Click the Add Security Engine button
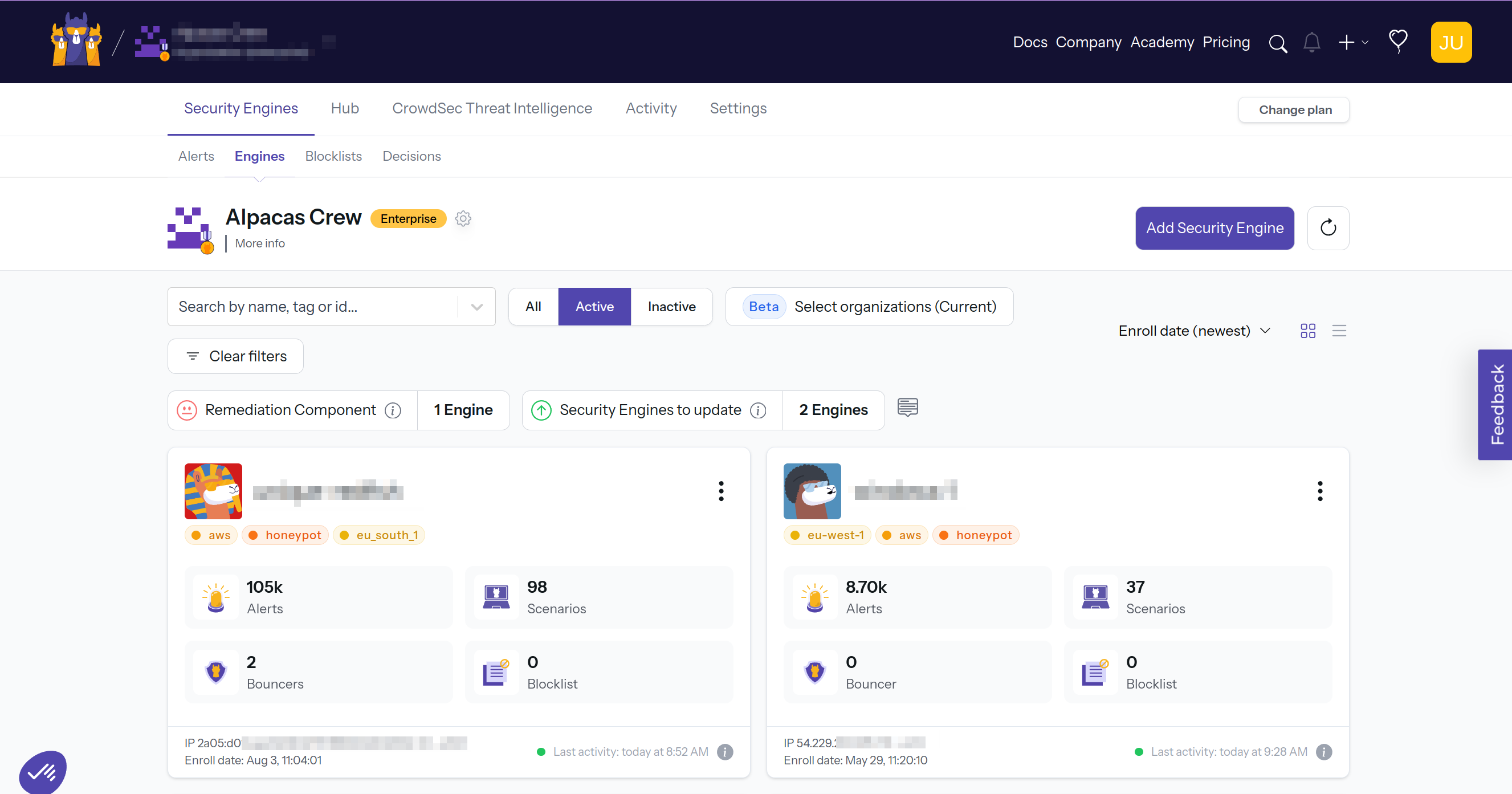Viewport: 1512px width, 794px height. (1214, 229)
